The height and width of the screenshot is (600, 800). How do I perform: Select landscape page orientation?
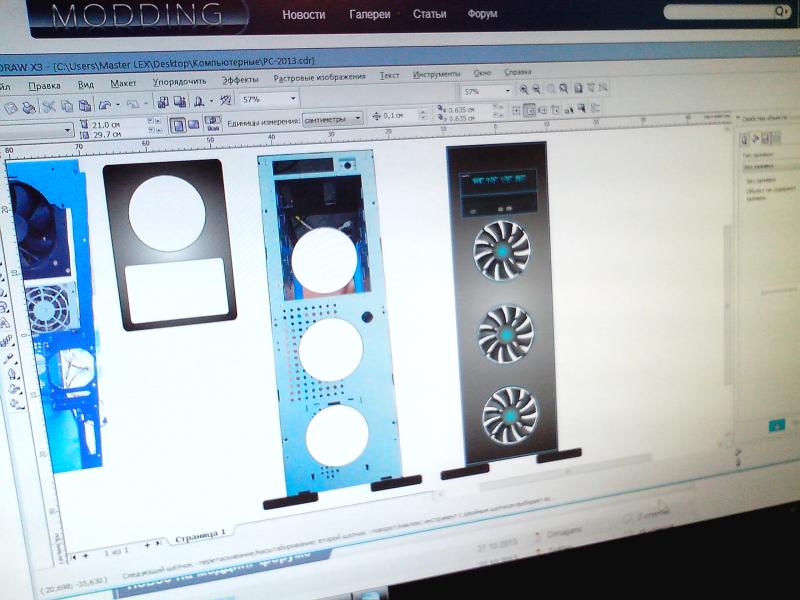[194, 124]
